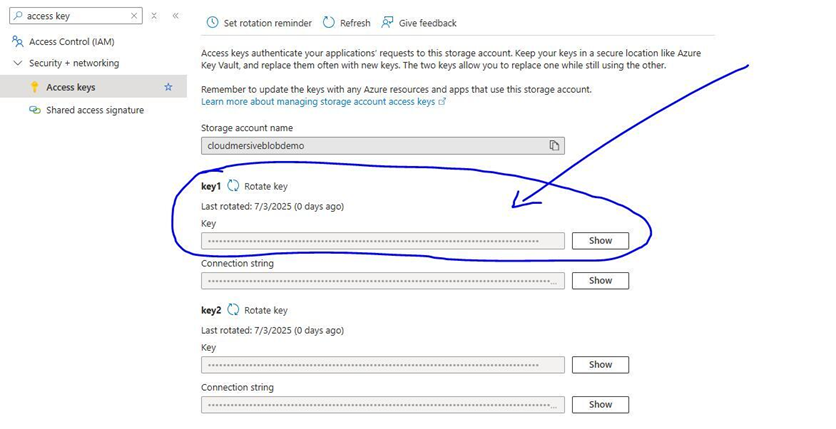The height and width of the screenshot is (429, 836).
Task: Open Access Control (IAM)
Action: coord(71,42)
